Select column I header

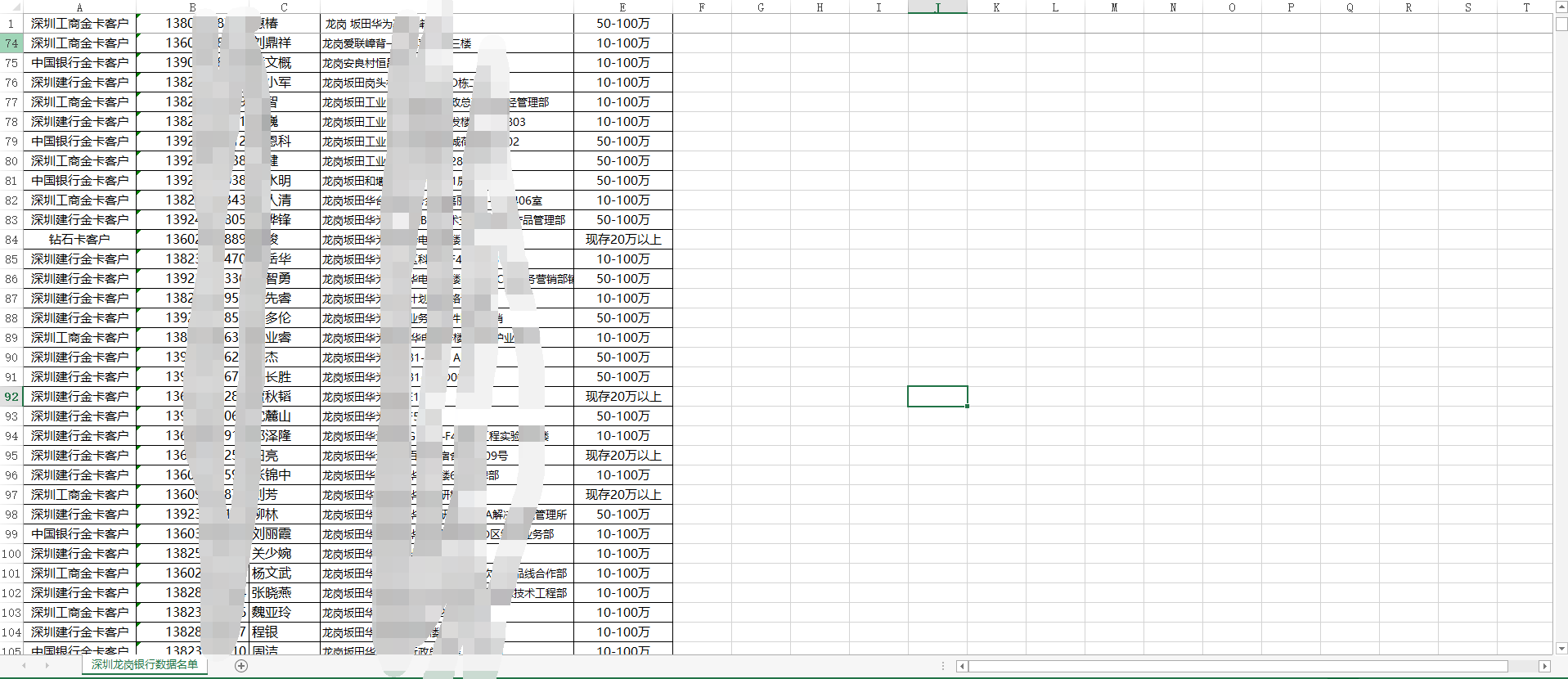click(x=878, y=7)
